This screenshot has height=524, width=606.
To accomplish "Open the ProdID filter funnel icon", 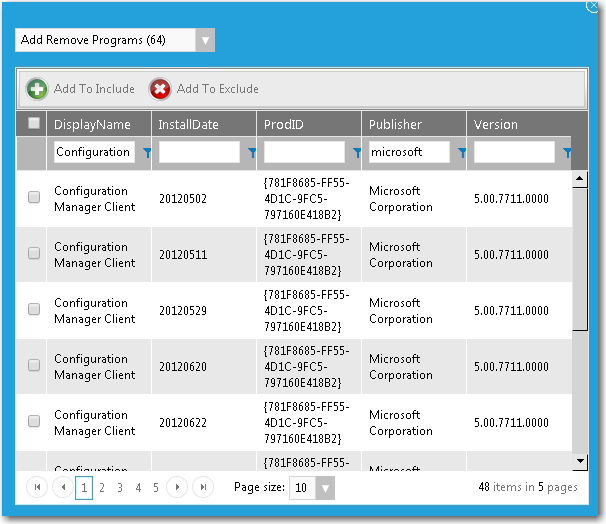I will (x=357, y=153).
